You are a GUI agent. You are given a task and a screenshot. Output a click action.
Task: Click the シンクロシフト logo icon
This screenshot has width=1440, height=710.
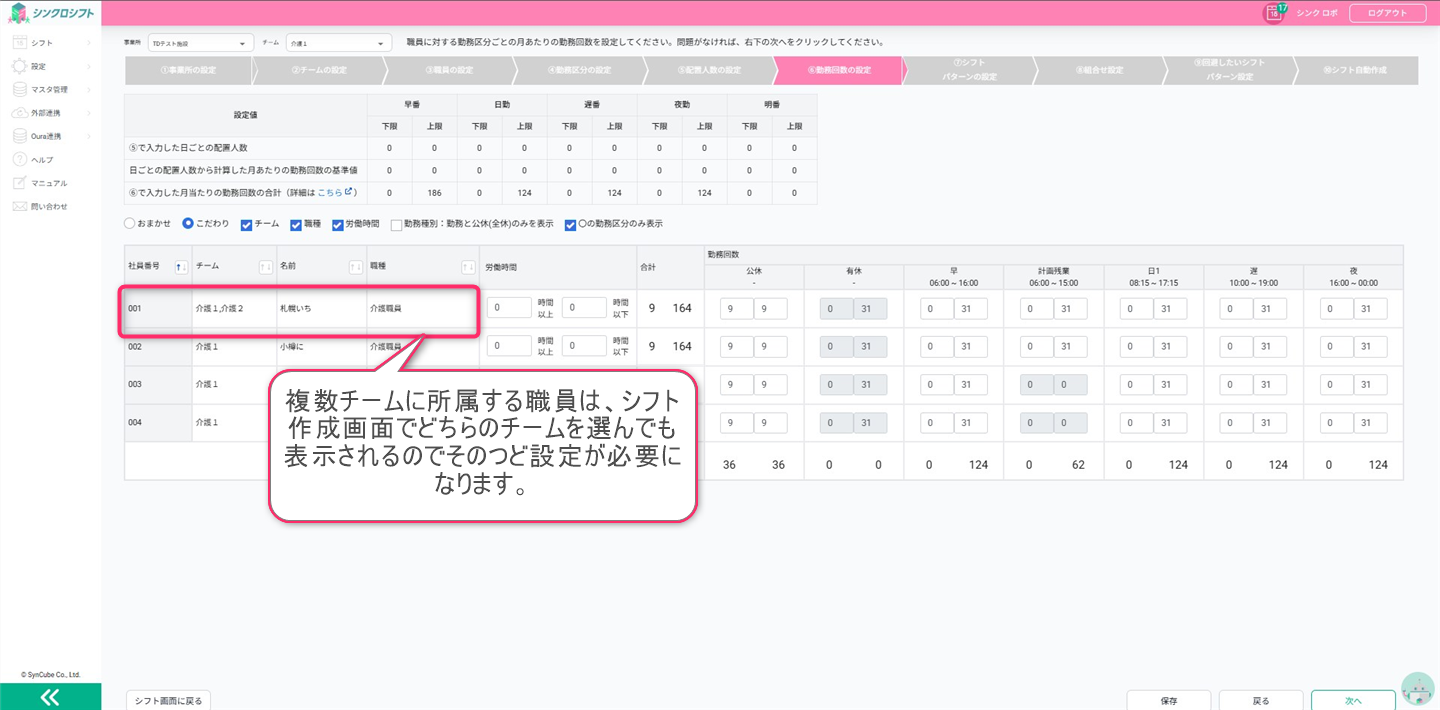(x=18, y=12)
